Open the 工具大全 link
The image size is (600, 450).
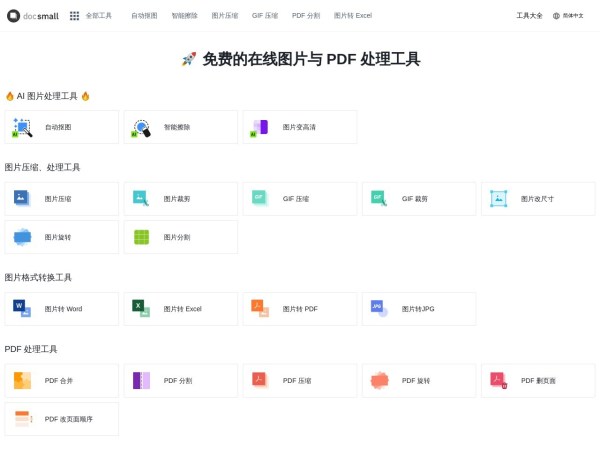pyautogui.click(x=529, y=16)
